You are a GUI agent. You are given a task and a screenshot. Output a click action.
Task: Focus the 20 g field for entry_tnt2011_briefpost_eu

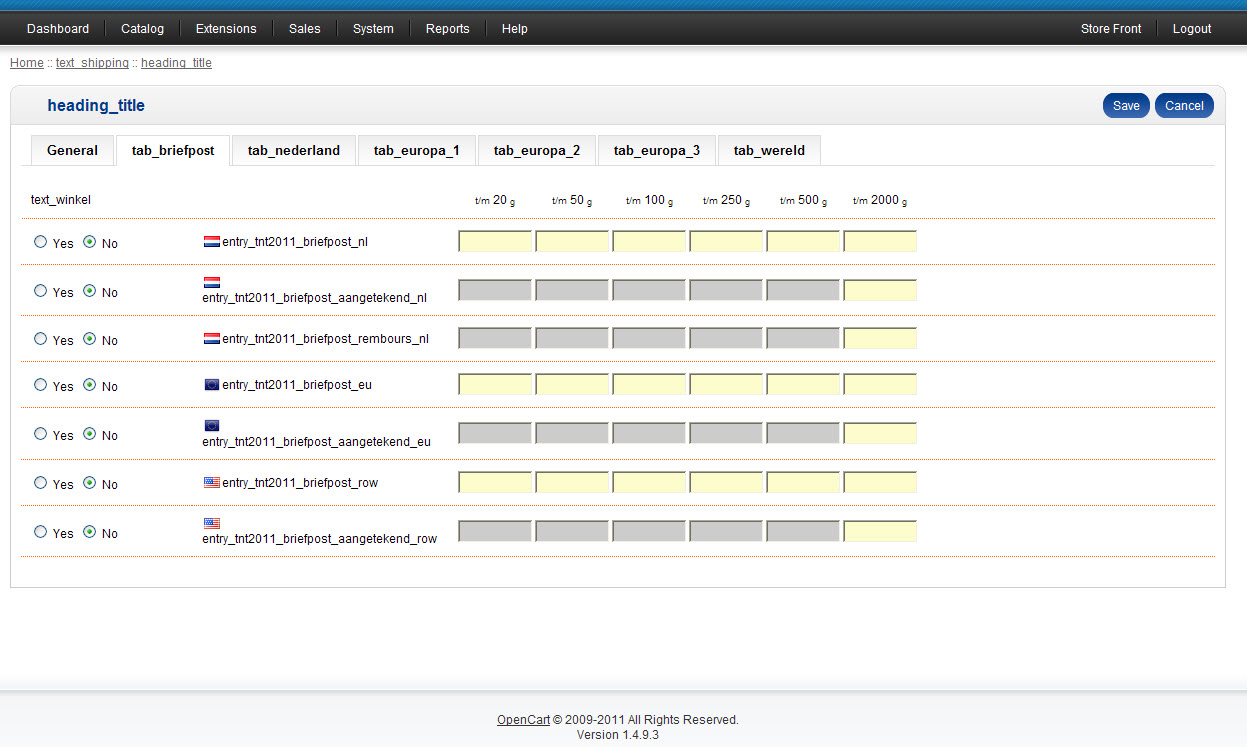(x=495, y=384)
